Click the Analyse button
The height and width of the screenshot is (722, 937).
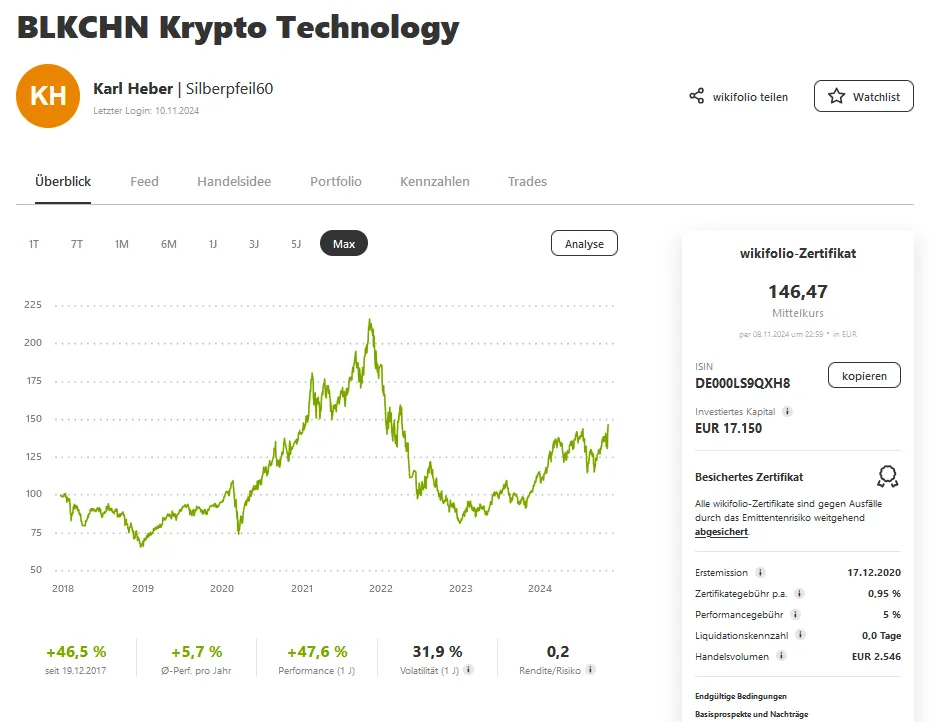(x=584, y=243)
